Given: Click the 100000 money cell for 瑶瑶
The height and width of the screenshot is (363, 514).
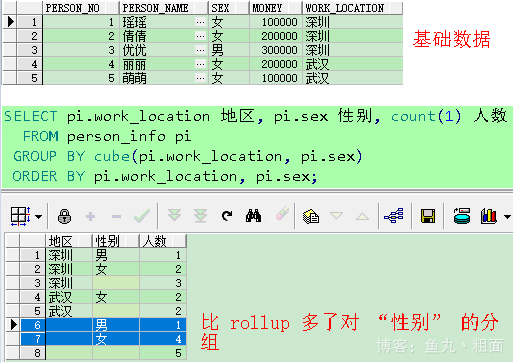Looking at the screenshot, I should (x=276, y=22).
